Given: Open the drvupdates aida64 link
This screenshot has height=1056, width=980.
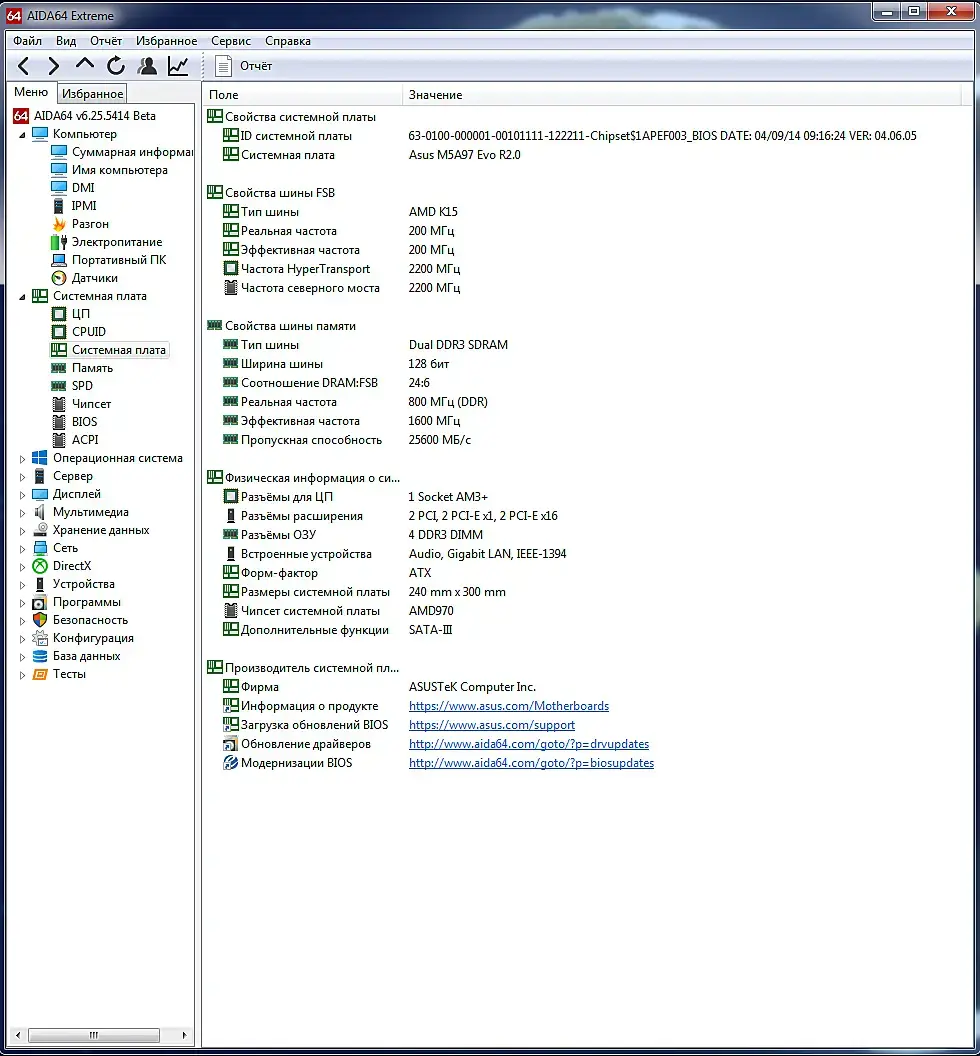Looking at the screenshot, I should click(x=529, y=744).
